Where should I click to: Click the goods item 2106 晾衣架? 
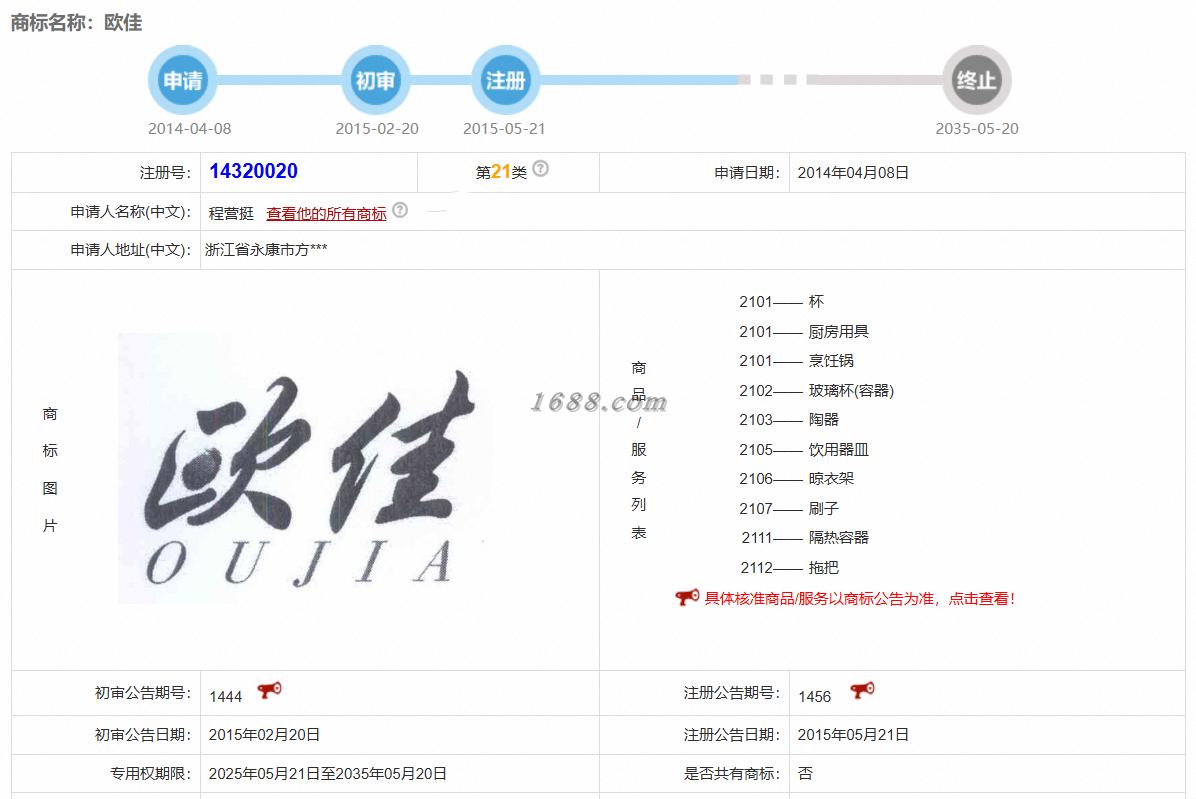point(796,479)
